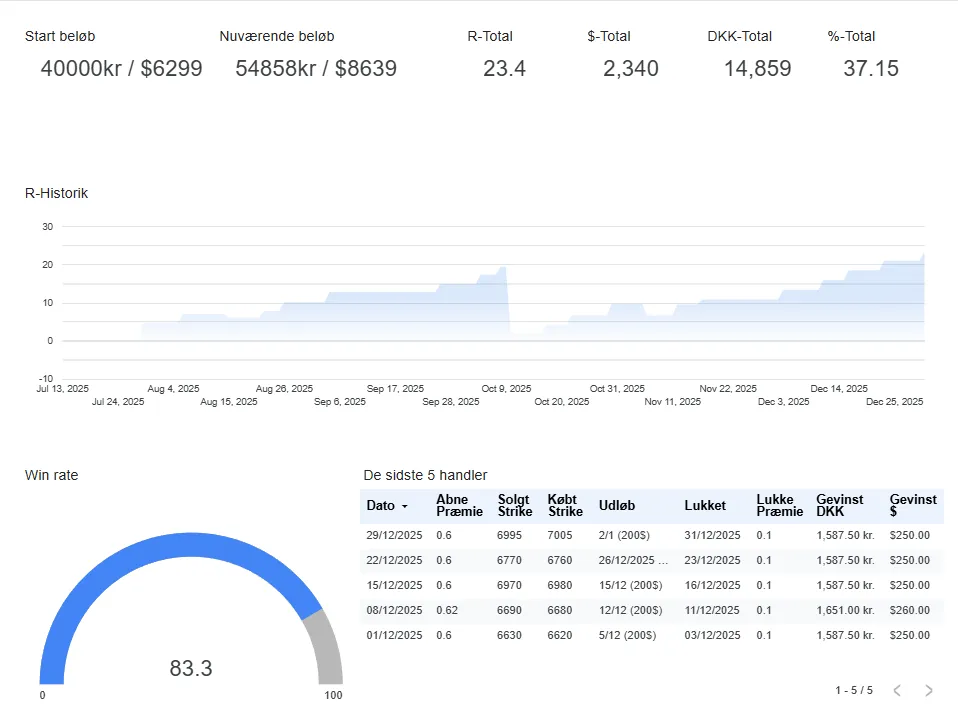The image size is (958, 720).
Task: Click the $-Total value 2,340
Action: pyautogui.click(x=631, y=68)
